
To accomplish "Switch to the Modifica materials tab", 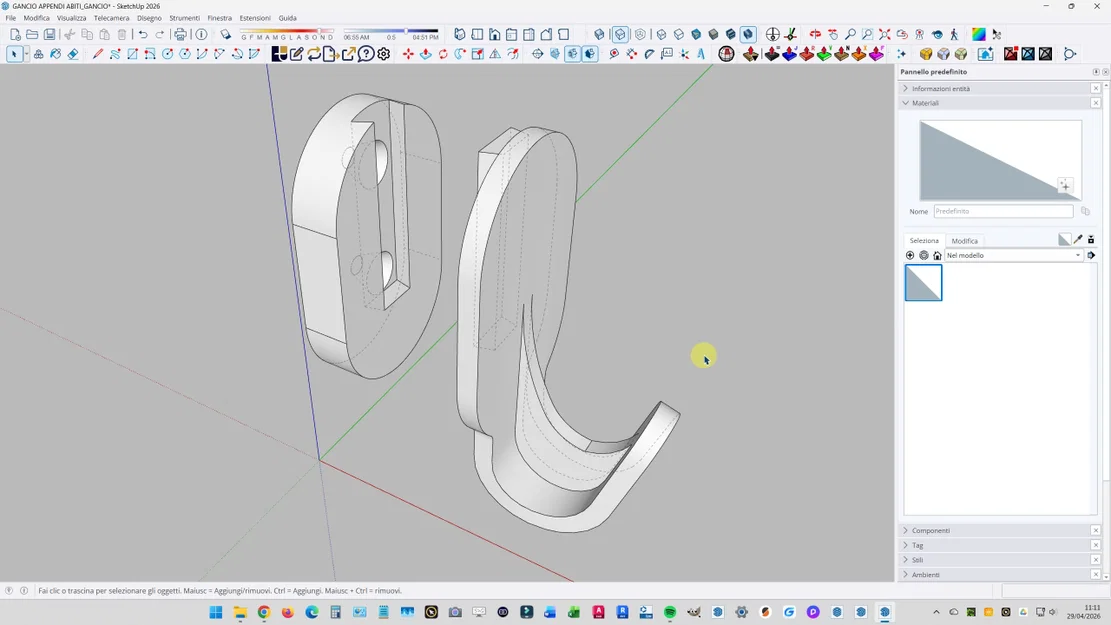I will click(x=964, y=241).
